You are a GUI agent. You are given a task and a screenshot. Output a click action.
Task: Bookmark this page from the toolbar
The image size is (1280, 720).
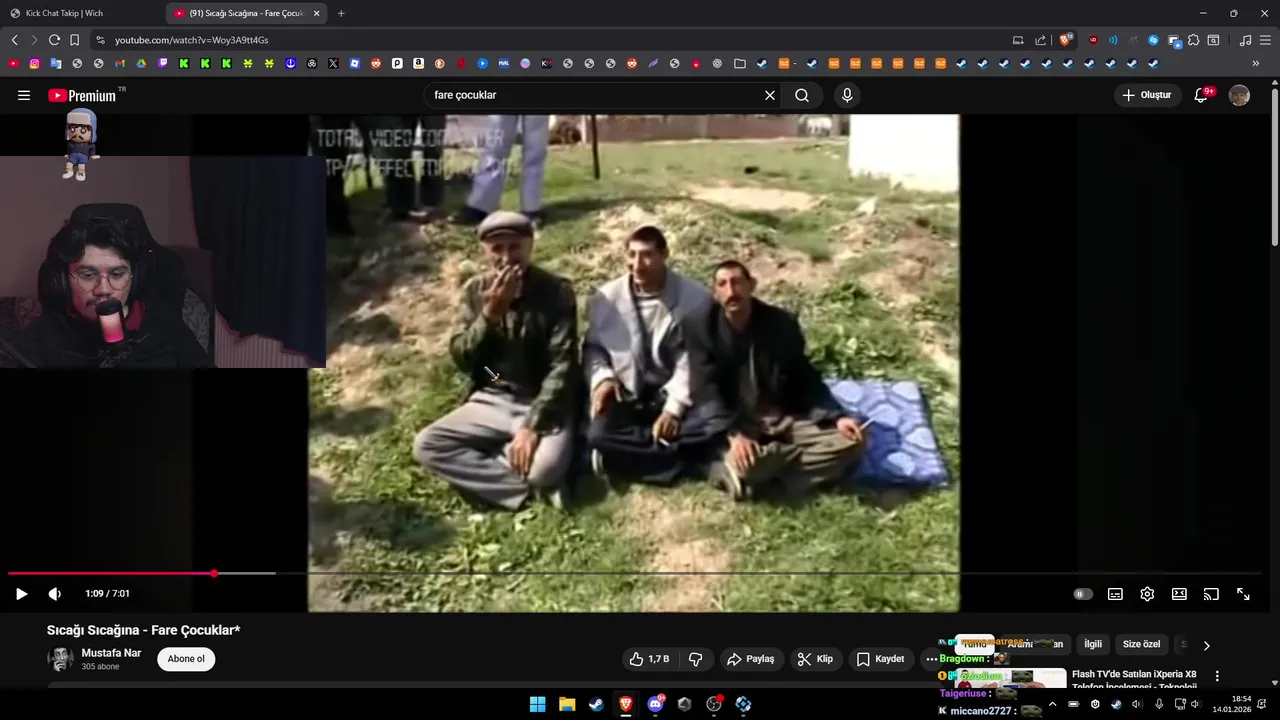[x=74, y=40]
